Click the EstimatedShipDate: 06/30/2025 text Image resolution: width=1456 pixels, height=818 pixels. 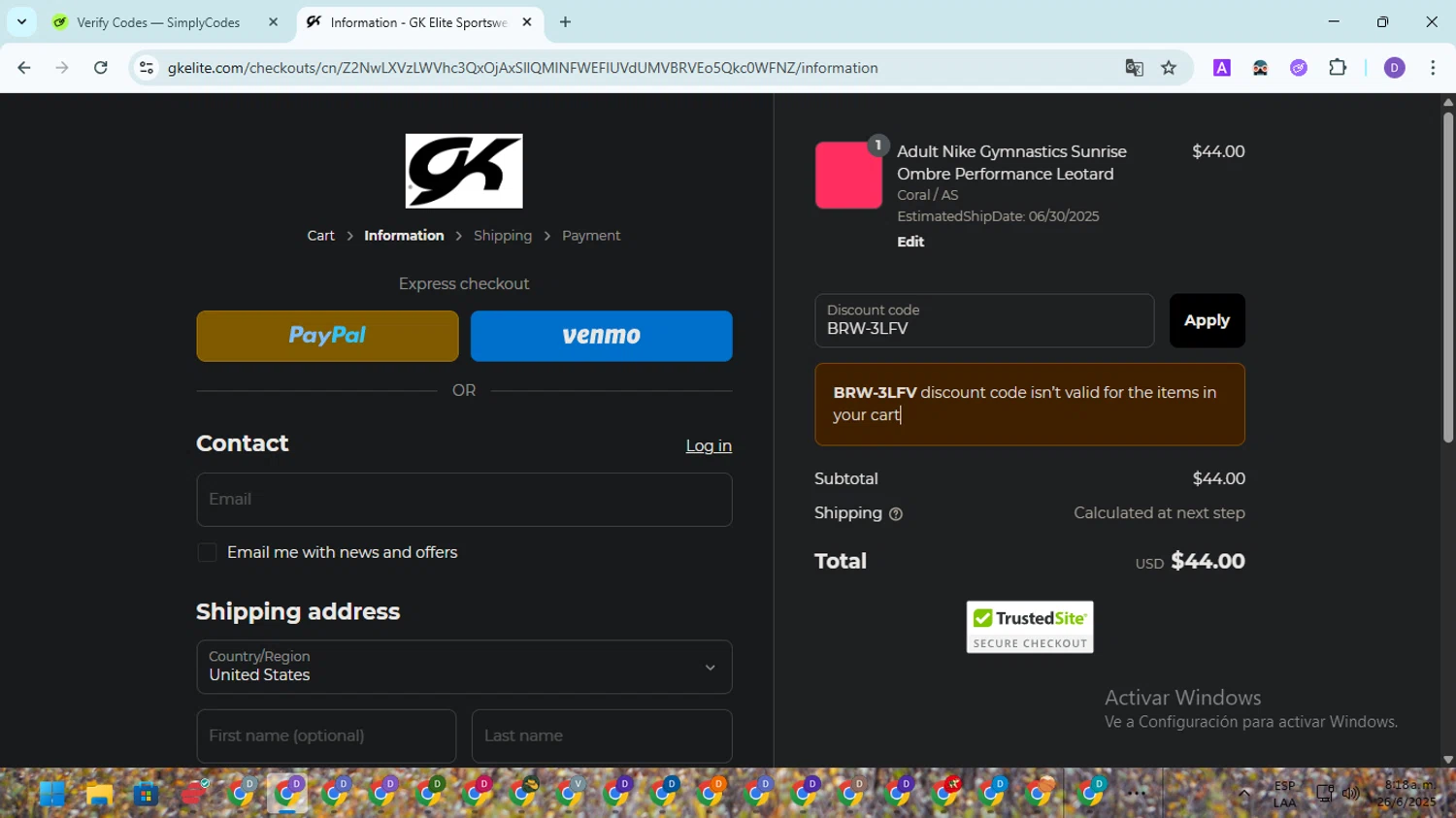click(998, 216)
